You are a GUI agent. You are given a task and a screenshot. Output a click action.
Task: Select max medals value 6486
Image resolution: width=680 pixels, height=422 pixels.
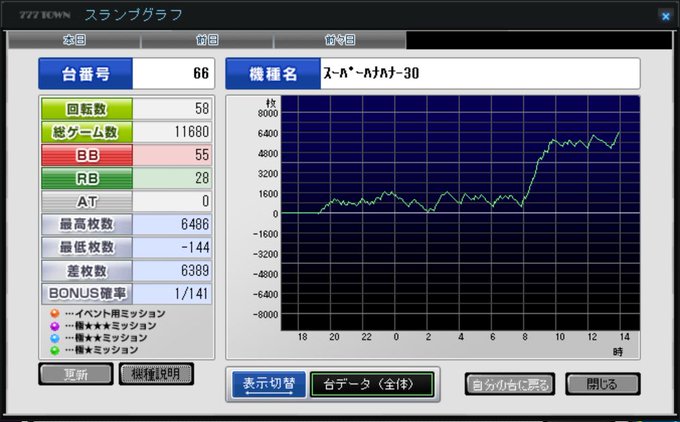195,224
